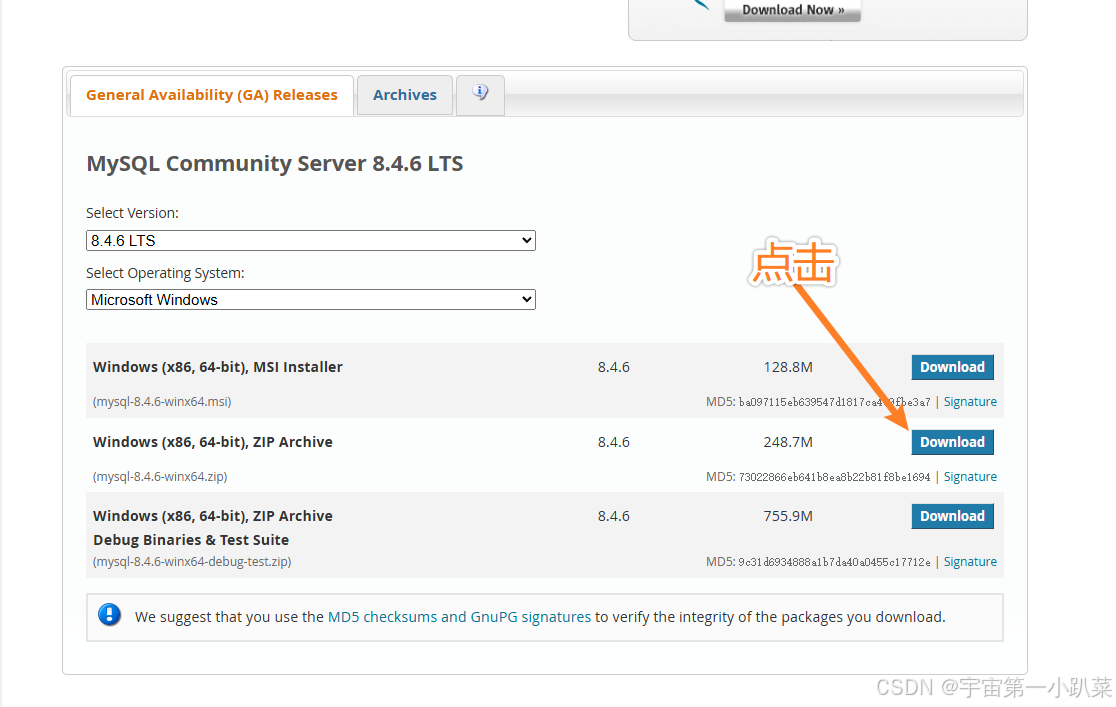Click filename (mysql-8.4.6-winx64.zip)
Viewport: 1116px width, 707px height.
point(160,477)
